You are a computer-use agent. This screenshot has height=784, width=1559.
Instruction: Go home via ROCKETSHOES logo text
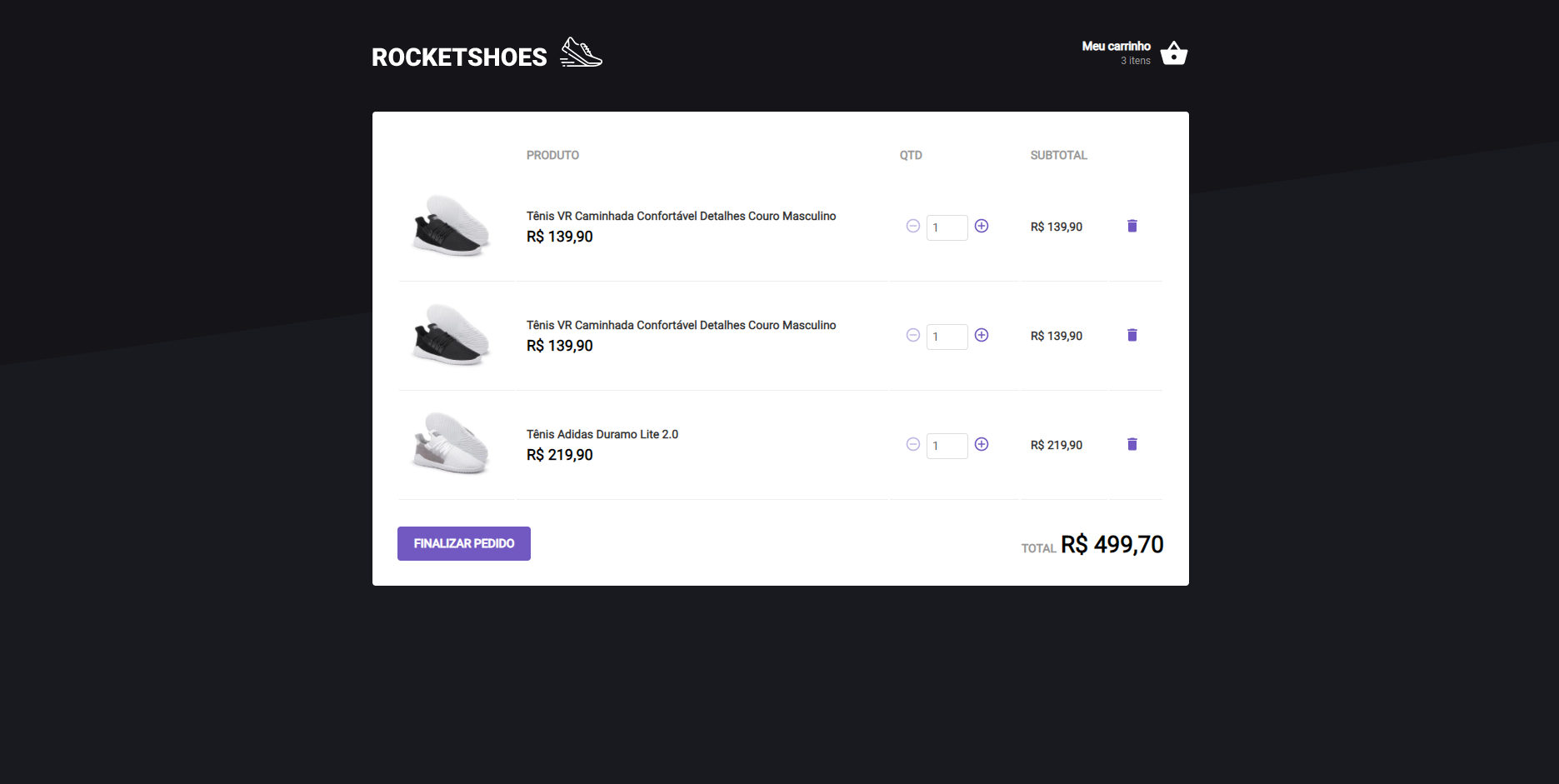[x=459, y=57]
